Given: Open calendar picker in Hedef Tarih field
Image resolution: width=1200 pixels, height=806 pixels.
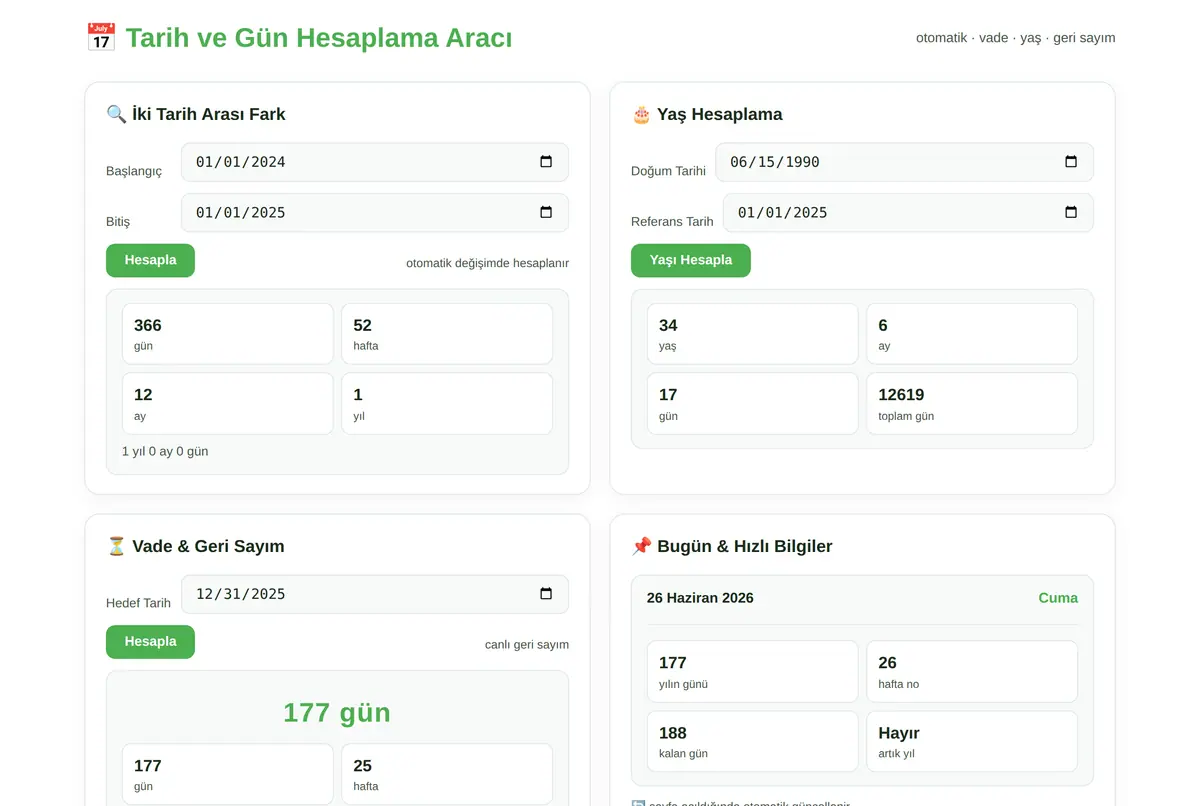Looking at the screenshot, I should pyautogui.click(x=546, y=594).
